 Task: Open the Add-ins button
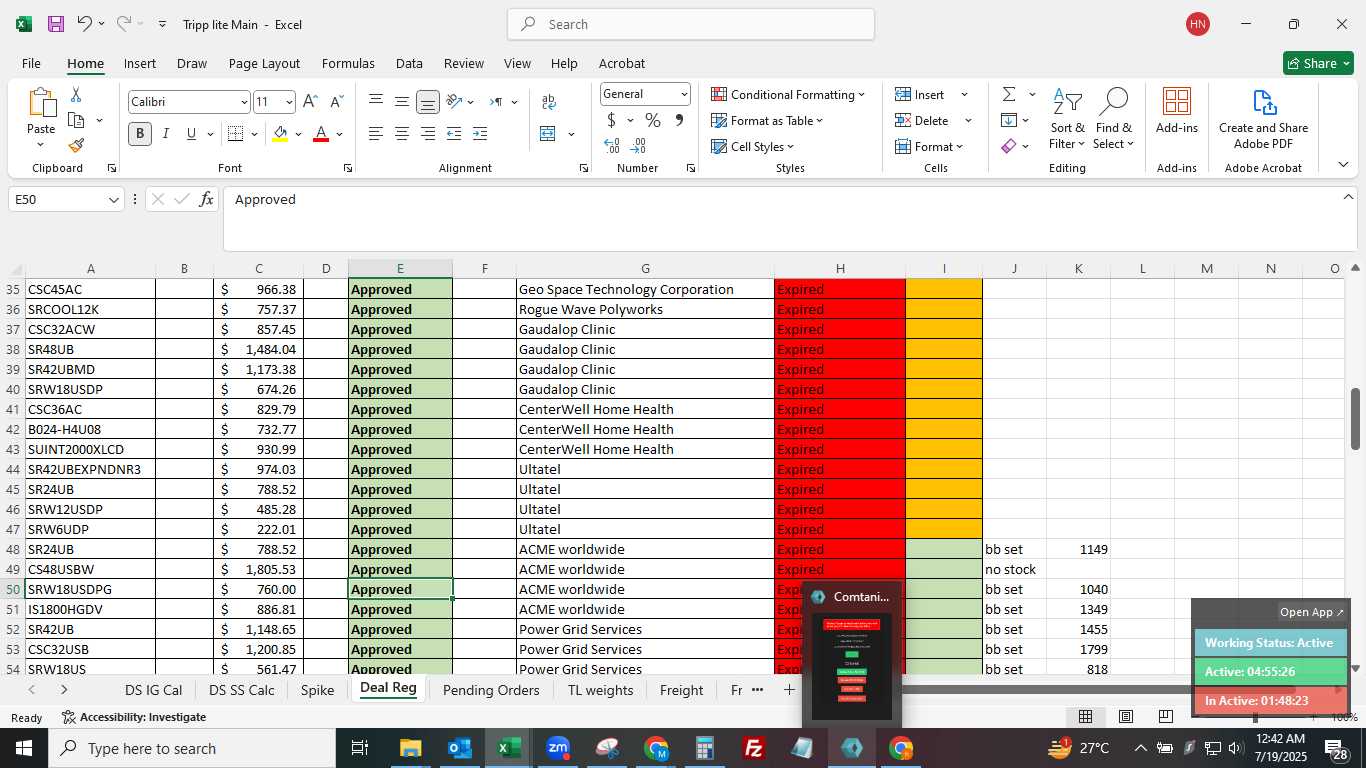point(1177,111)
